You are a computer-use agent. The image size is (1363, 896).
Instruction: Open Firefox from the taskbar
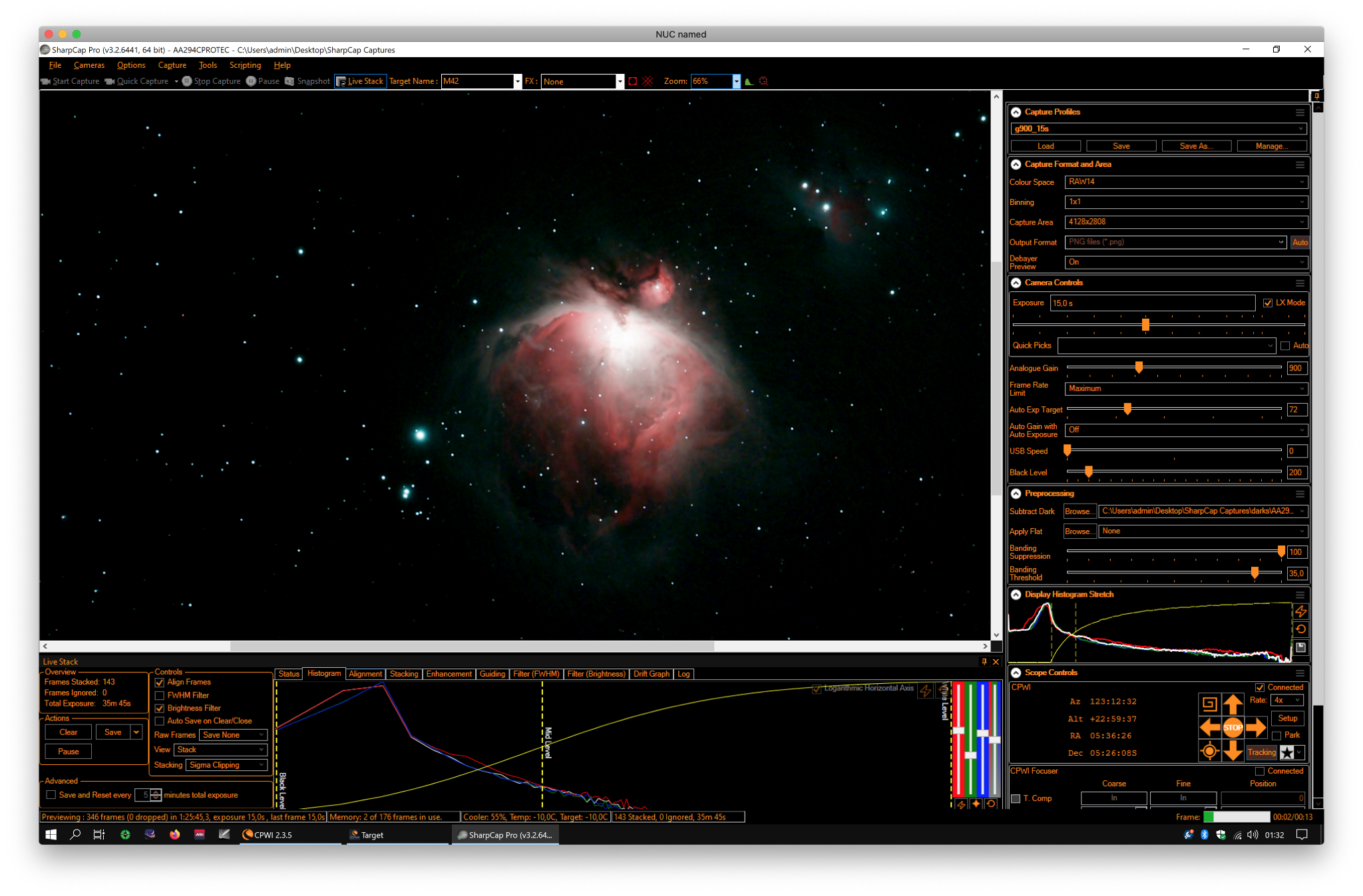tap(174, 835)
